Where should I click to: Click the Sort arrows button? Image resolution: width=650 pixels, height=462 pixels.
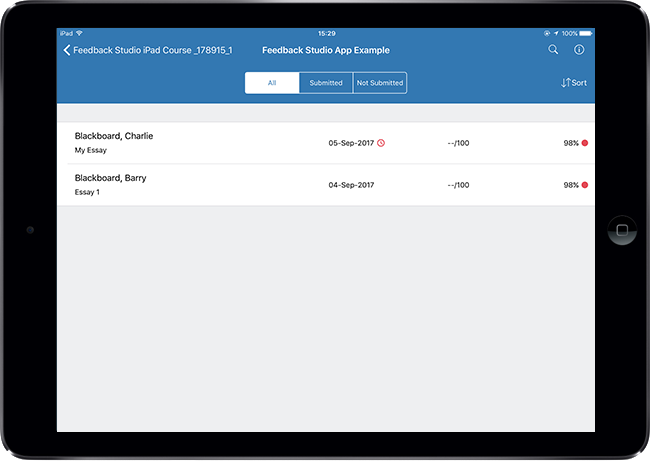click(574, 83)
